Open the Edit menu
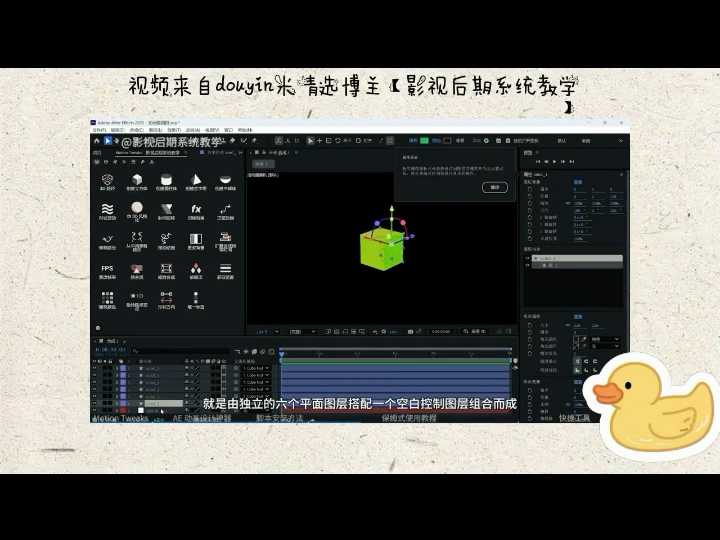Screen dimensions: 720x540 click(118, 130)
